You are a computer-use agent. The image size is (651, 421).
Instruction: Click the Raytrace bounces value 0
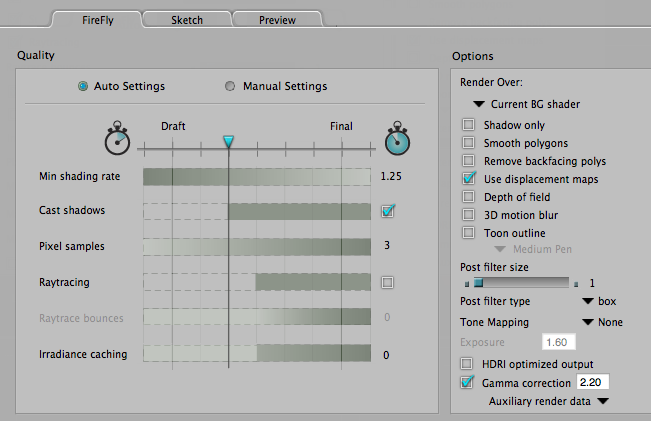coord(387,317)
